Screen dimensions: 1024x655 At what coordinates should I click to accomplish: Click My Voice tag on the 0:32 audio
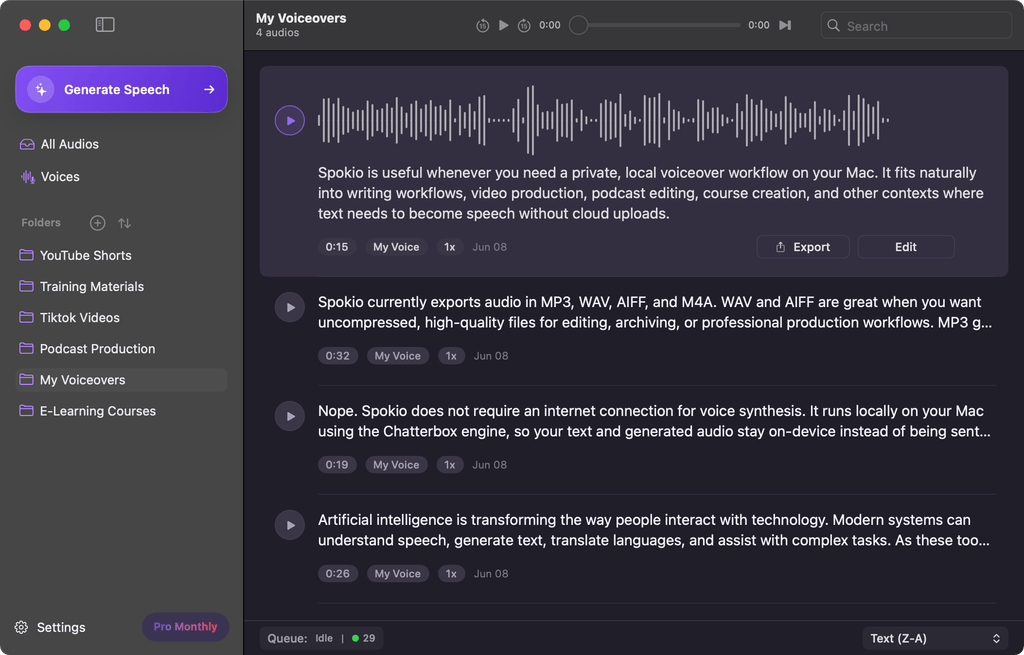(x=398, y=356)
